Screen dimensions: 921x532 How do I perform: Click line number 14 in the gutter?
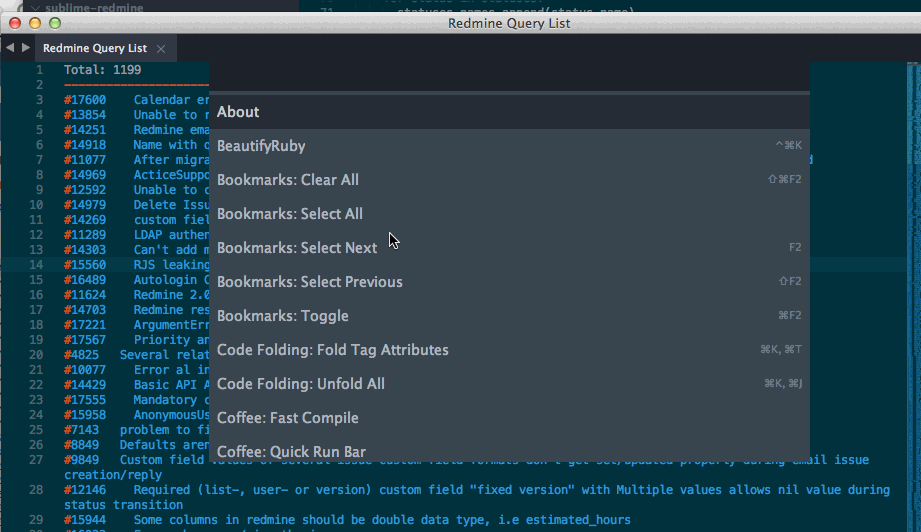[36, 265]
